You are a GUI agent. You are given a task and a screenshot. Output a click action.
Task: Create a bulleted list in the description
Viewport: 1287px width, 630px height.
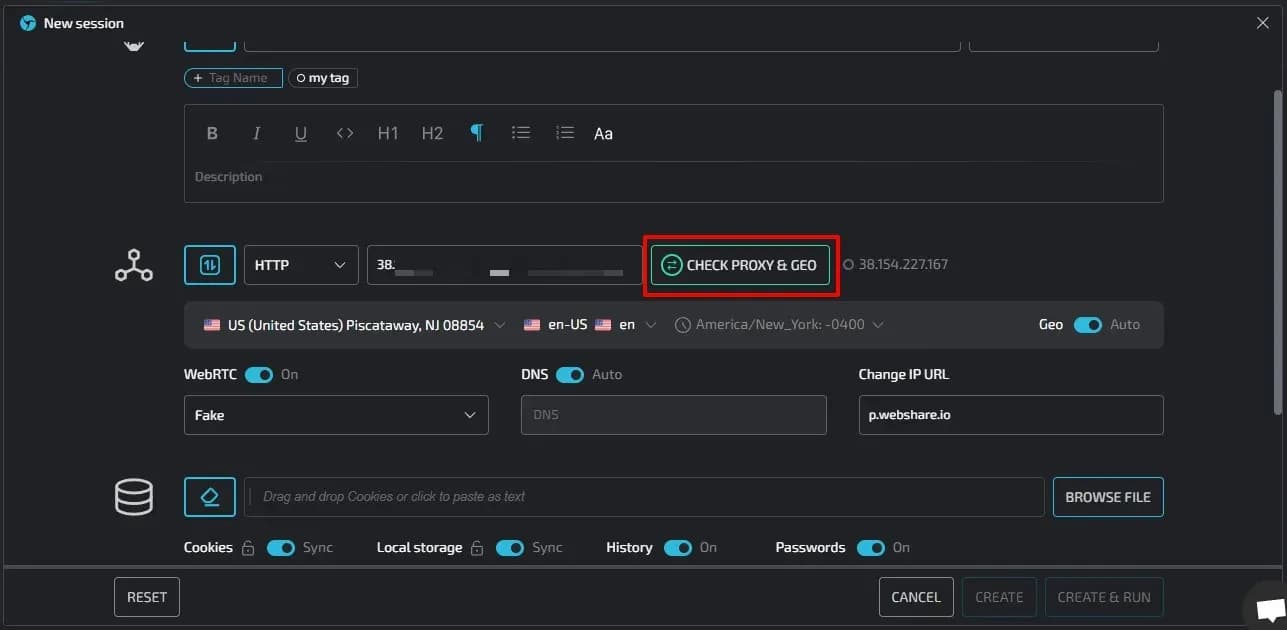click(x=521, y=132)
